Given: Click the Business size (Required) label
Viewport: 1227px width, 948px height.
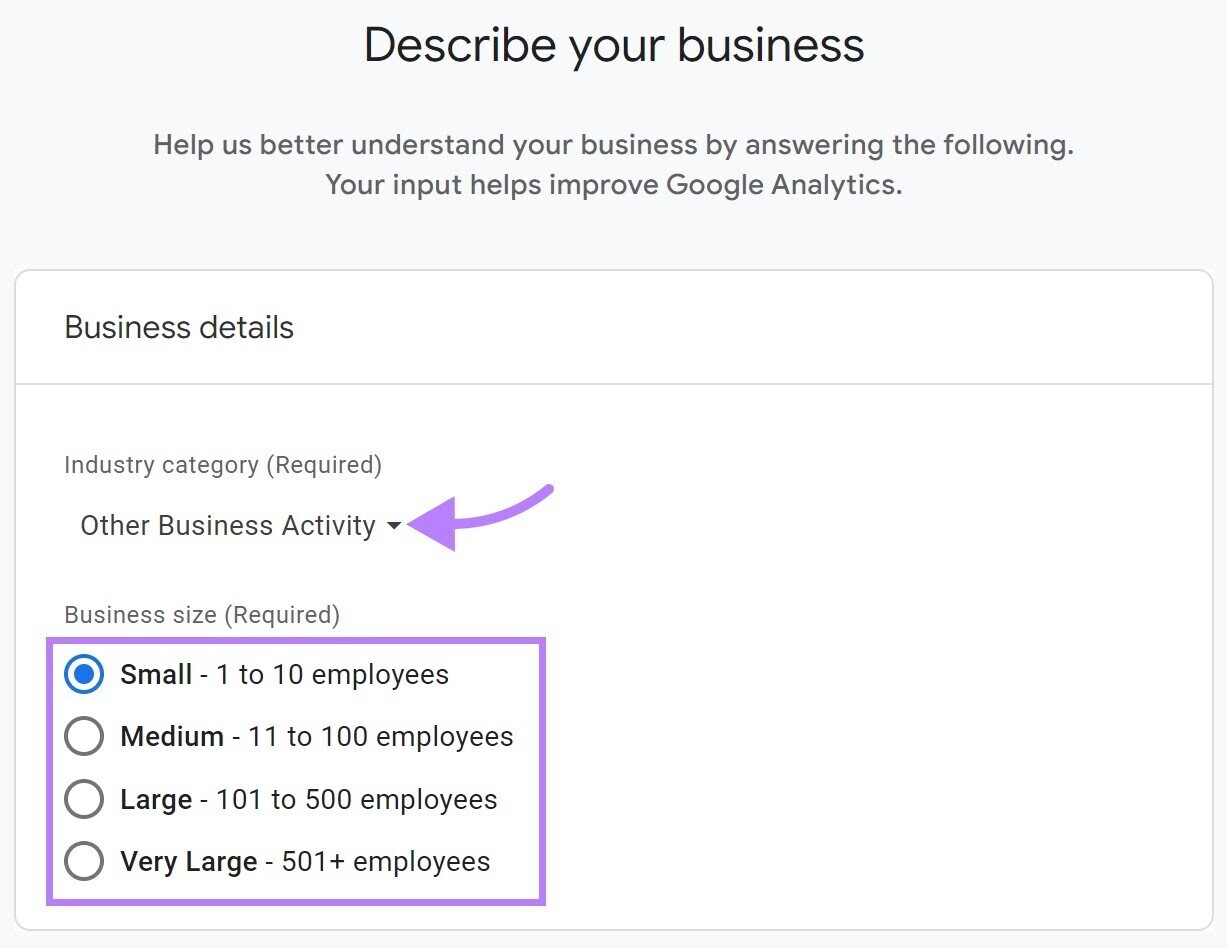Looking at the screenshot, I should [202, 614].
